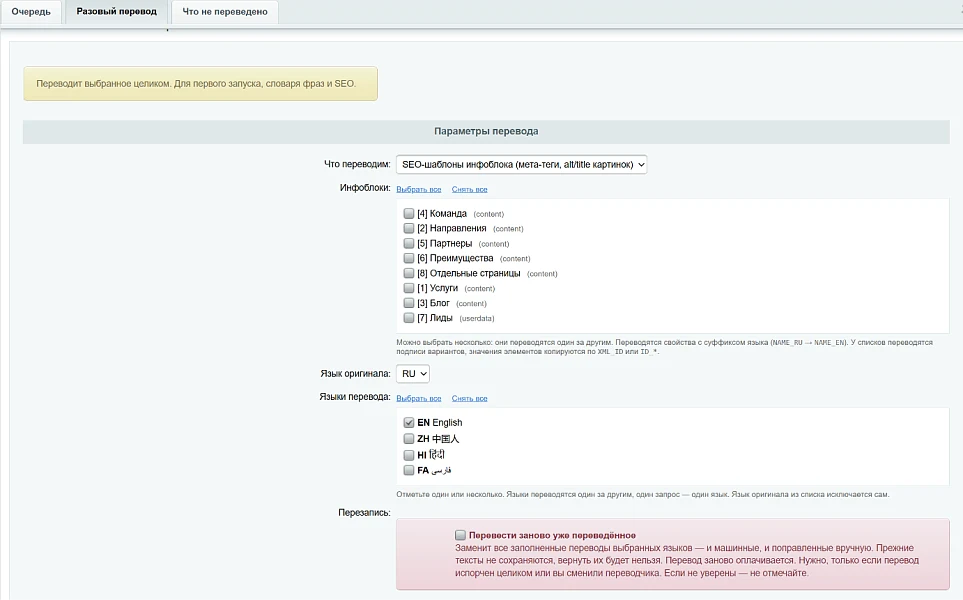Viewport: 963px width, 600px height.
Task: Click Выбрать все link for Языки перевода
Action: click(x=419, y=398)
